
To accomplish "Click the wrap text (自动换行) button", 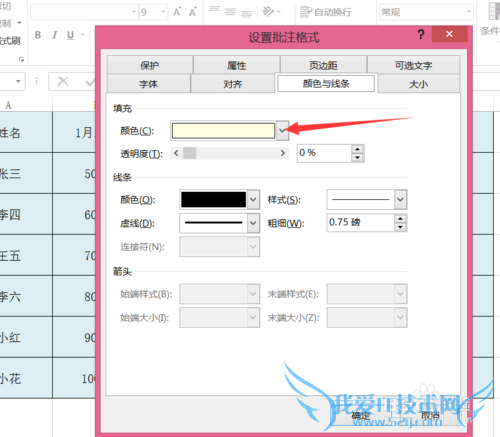I will point(326,12).
